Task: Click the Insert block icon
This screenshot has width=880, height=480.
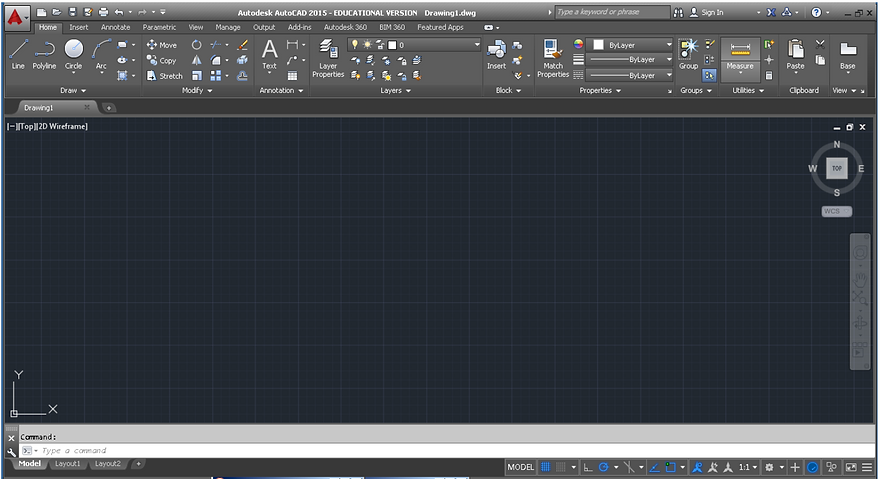Action: [x=496, y=54]
